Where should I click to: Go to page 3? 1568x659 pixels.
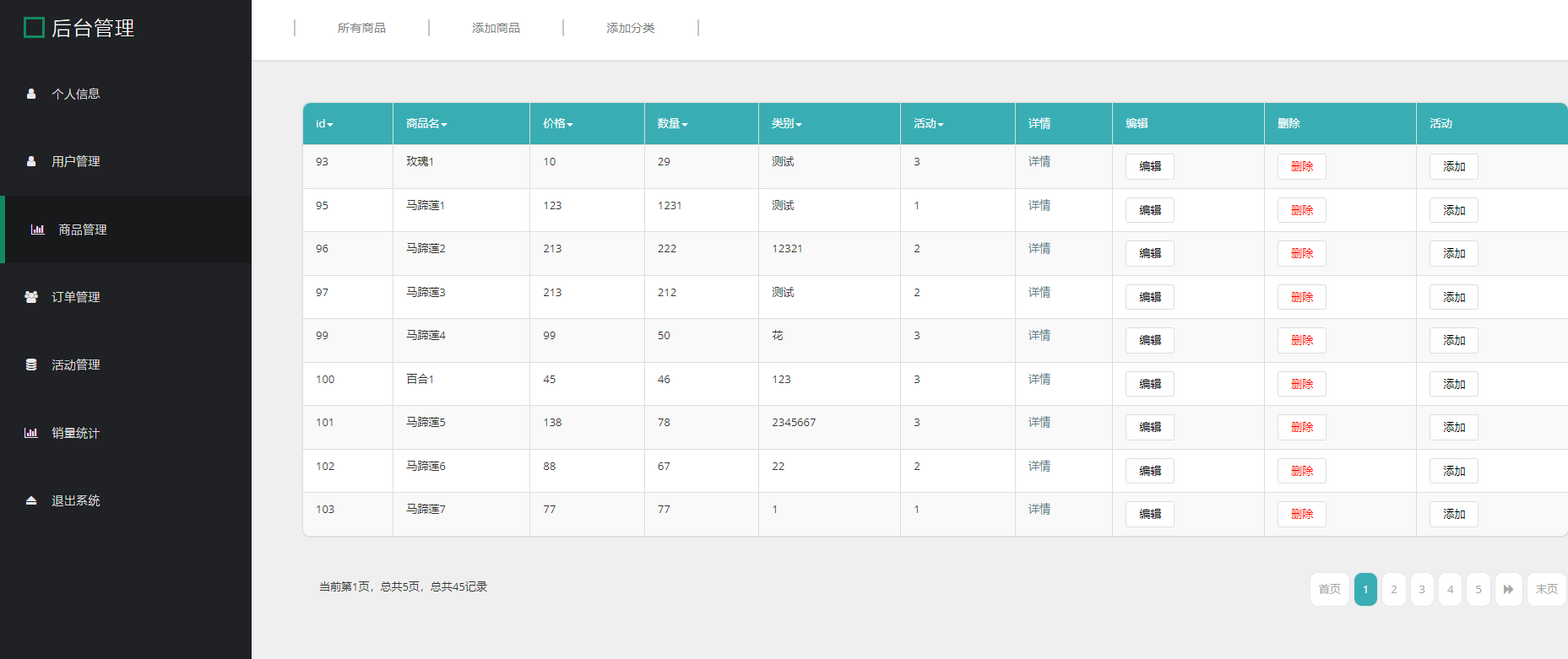click(x=1422, y=589)
